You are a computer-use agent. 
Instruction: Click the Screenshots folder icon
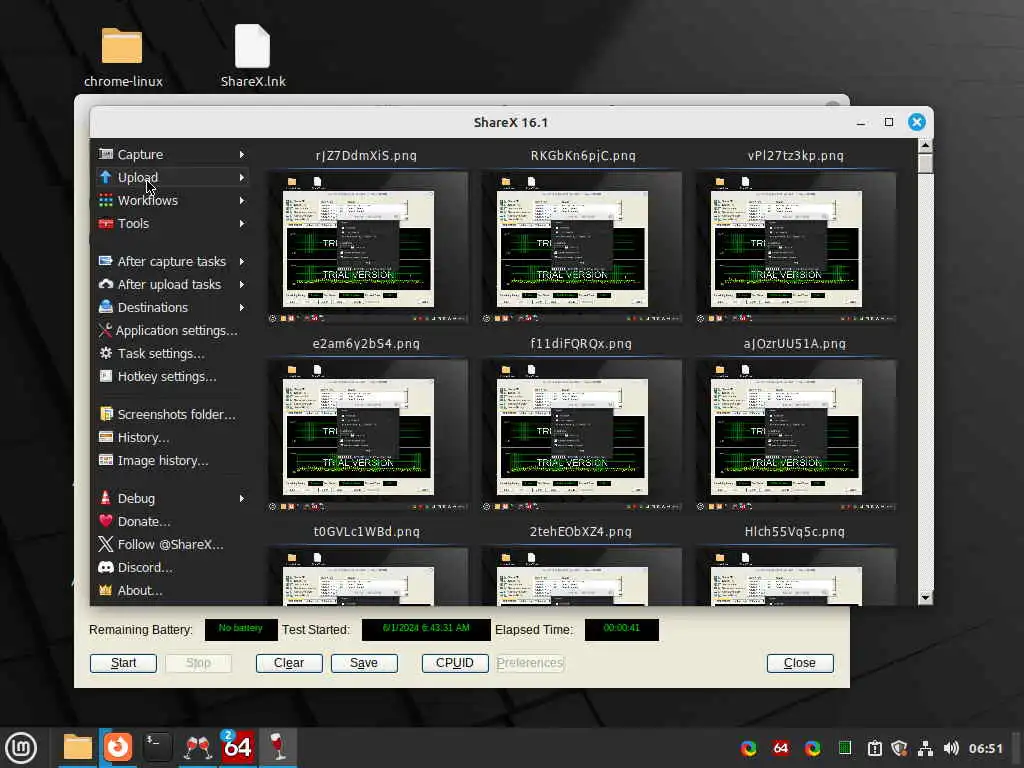click(x=105, y=414)
